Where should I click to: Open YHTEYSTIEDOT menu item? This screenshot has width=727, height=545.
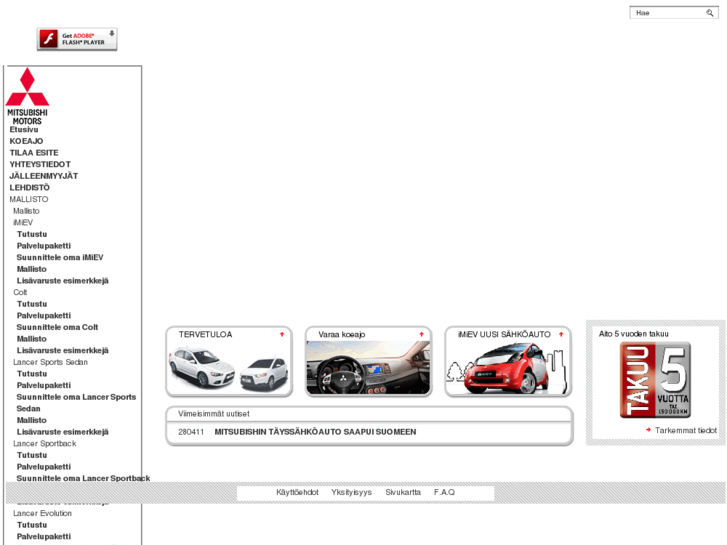[40, 164]
